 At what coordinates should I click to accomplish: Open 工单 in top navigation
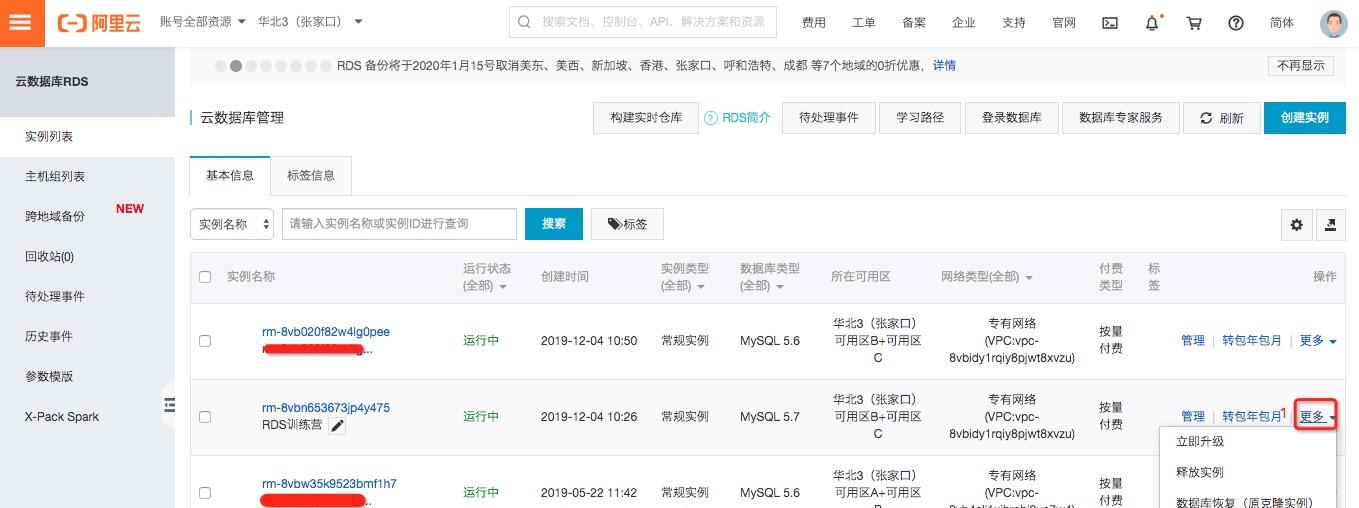tap(863, 22)
